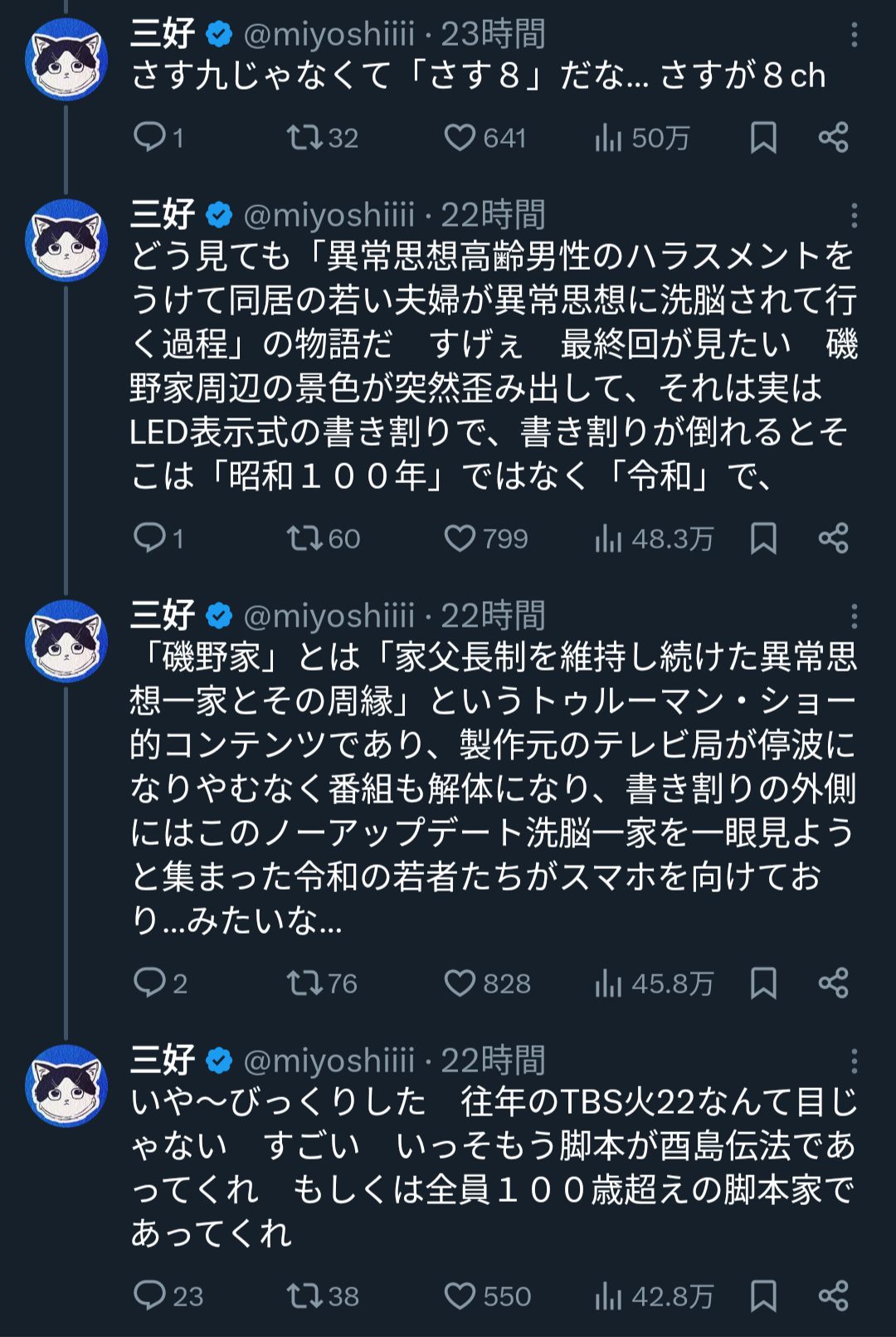Viewport: 896px width, 1337px height.
Task: Open more options on the いや〜びっくりした tweet
Action: [854, 1061]
